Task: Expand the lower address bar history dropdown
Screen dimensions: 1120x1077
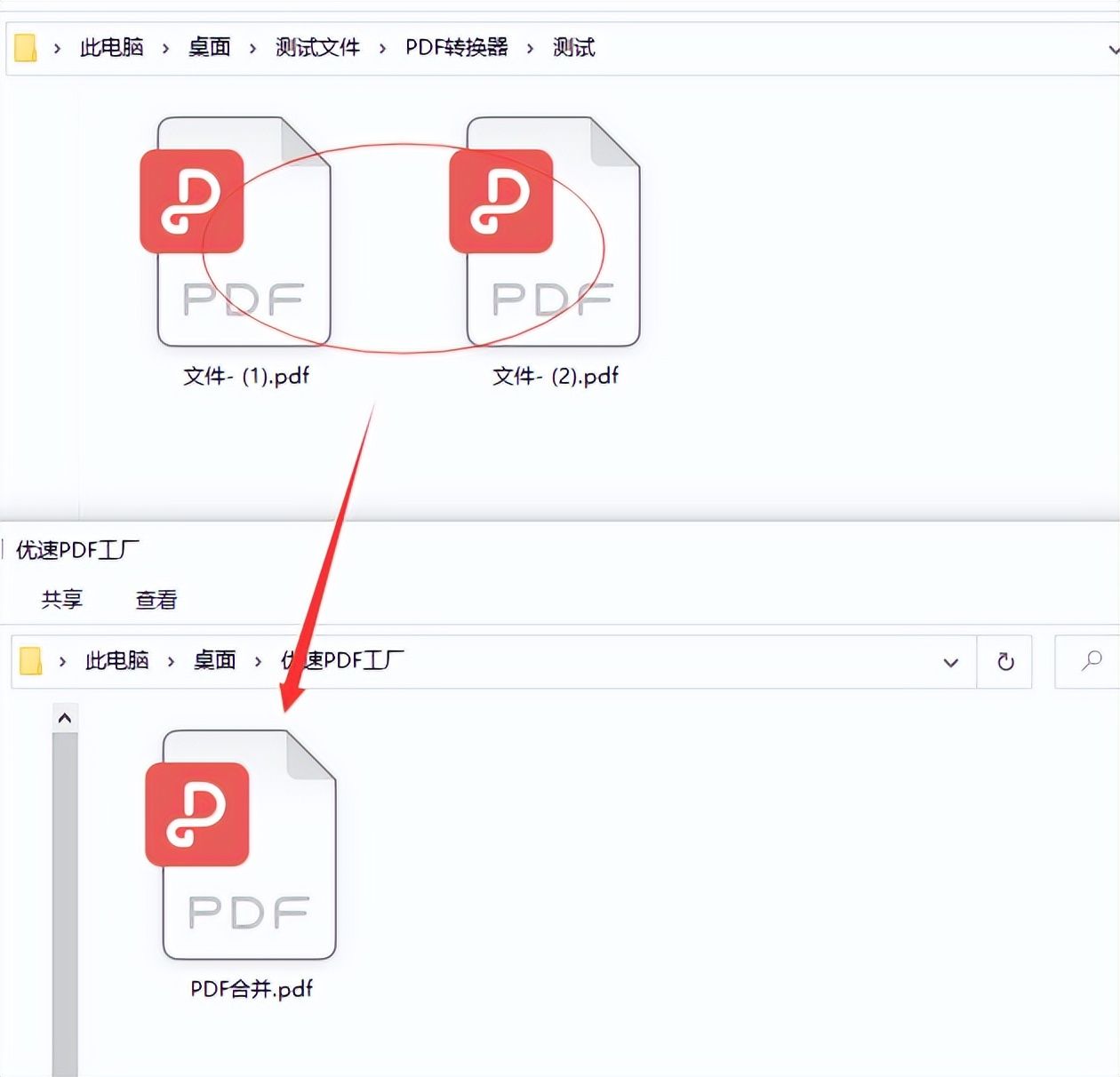Action: 950,662
